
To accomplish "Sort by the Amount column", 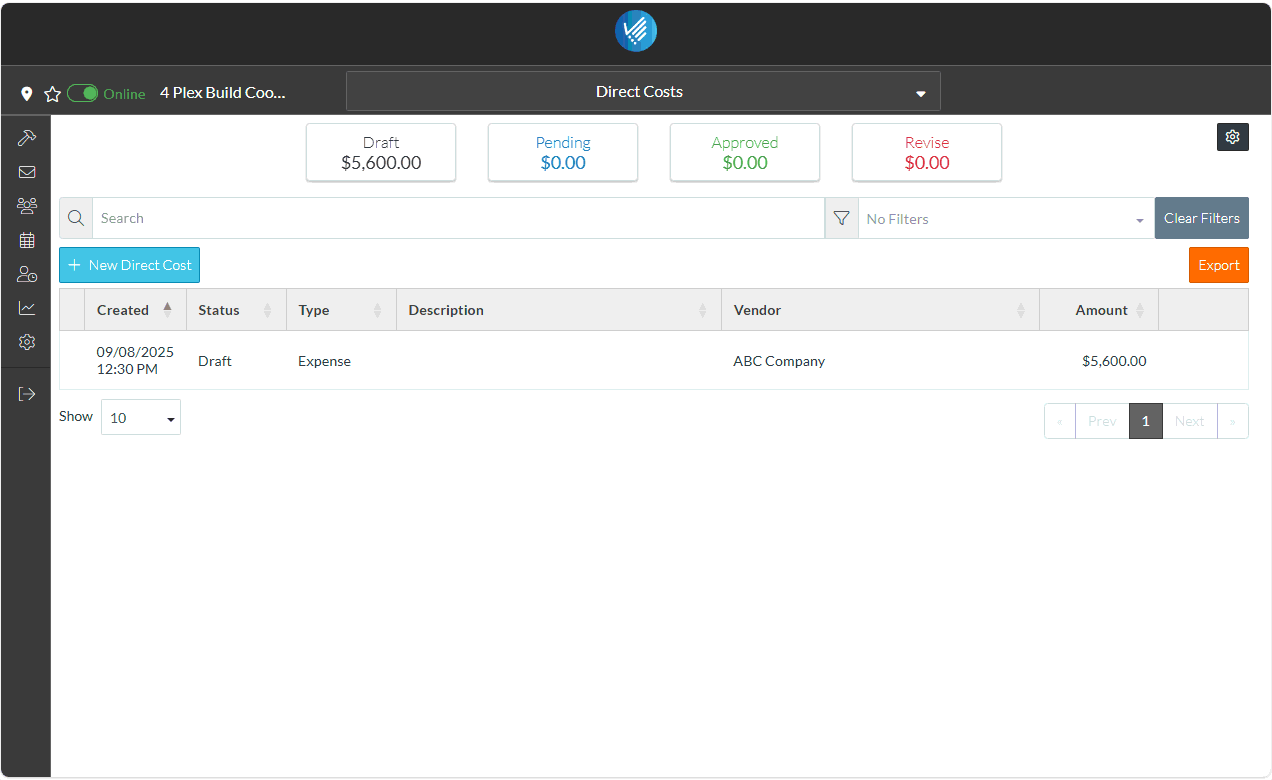I will [x=1099, y=310].
